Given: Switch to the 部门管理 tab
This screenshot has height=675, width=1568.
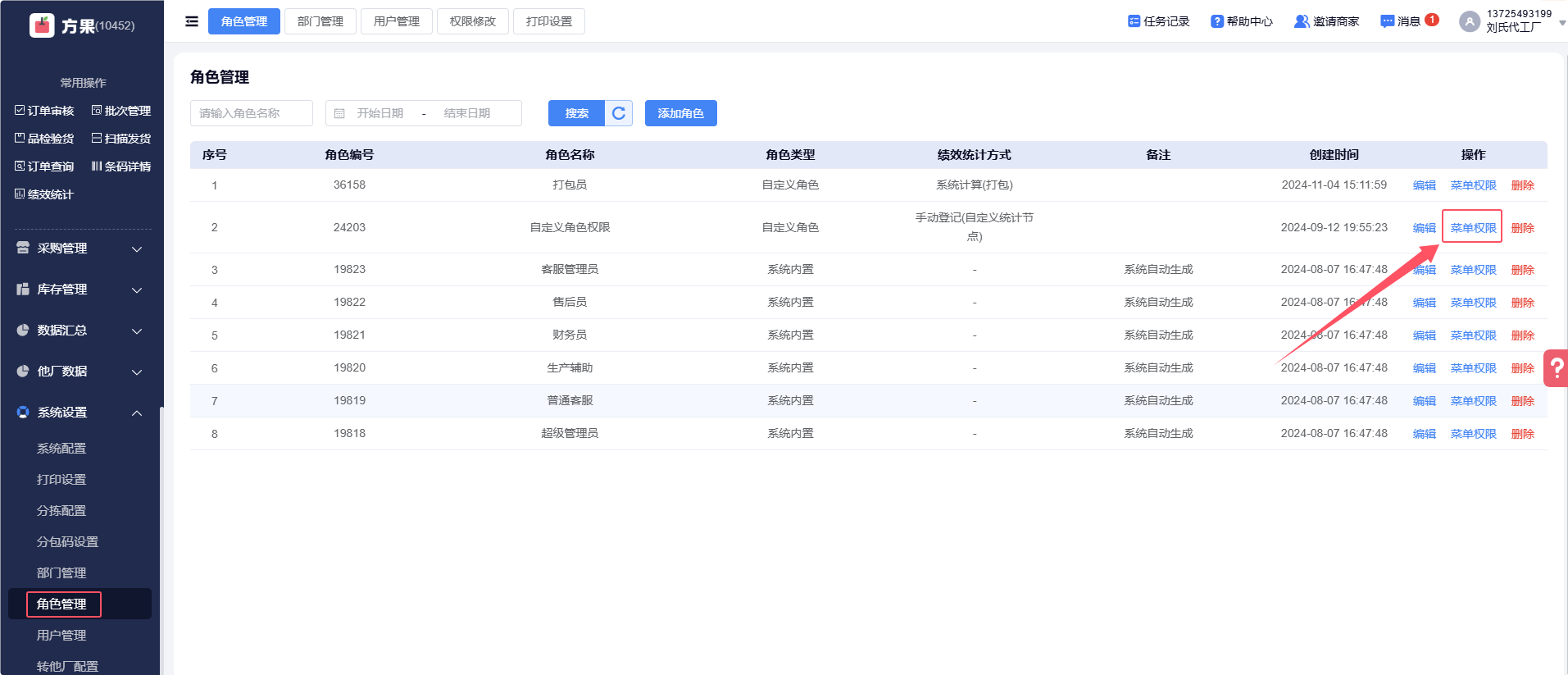Looking at the screenshot, I should (320, 21).
